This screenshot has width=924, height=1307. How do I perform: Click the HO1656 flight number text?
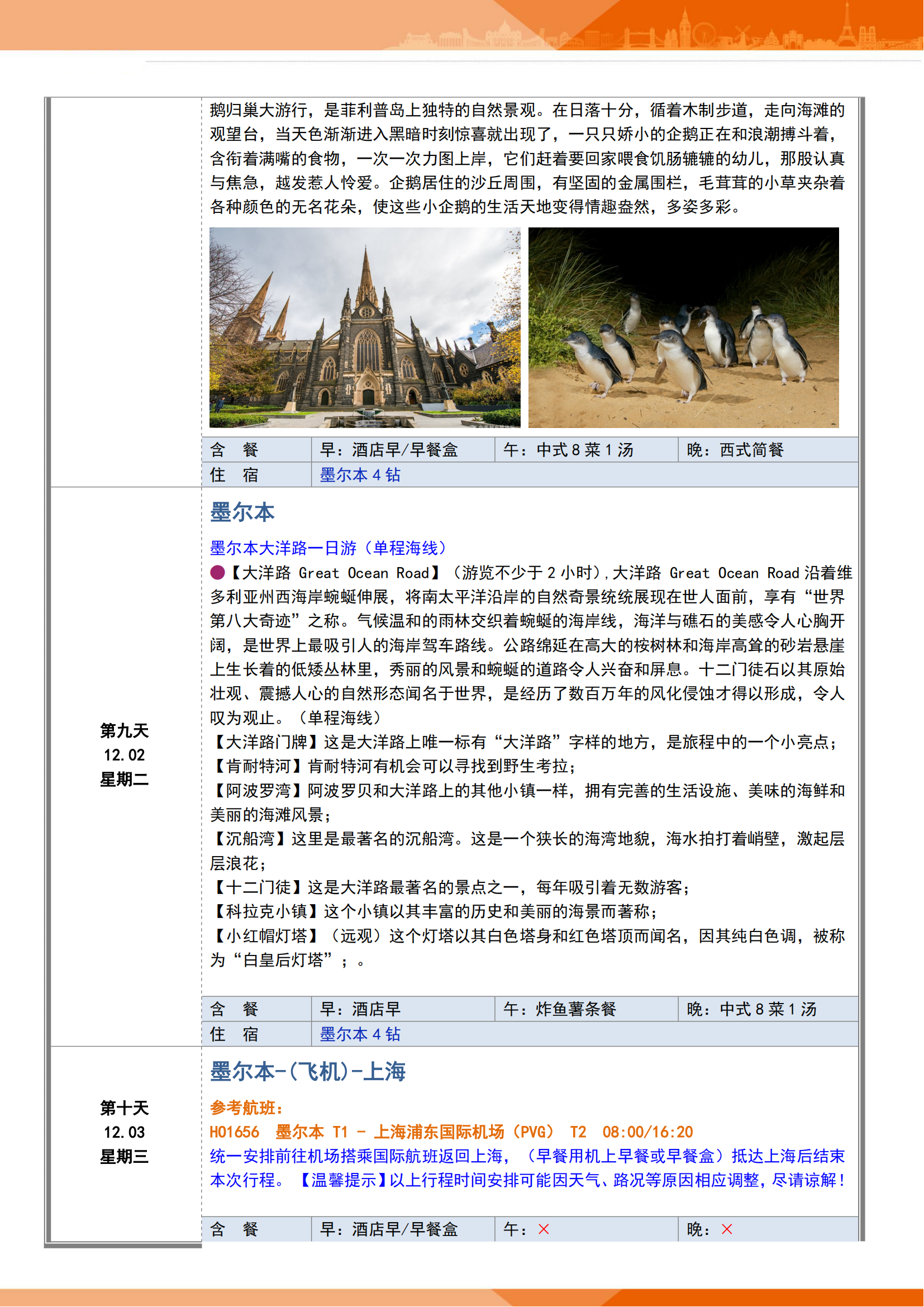pyautogui.click(x=235, y=1132)
